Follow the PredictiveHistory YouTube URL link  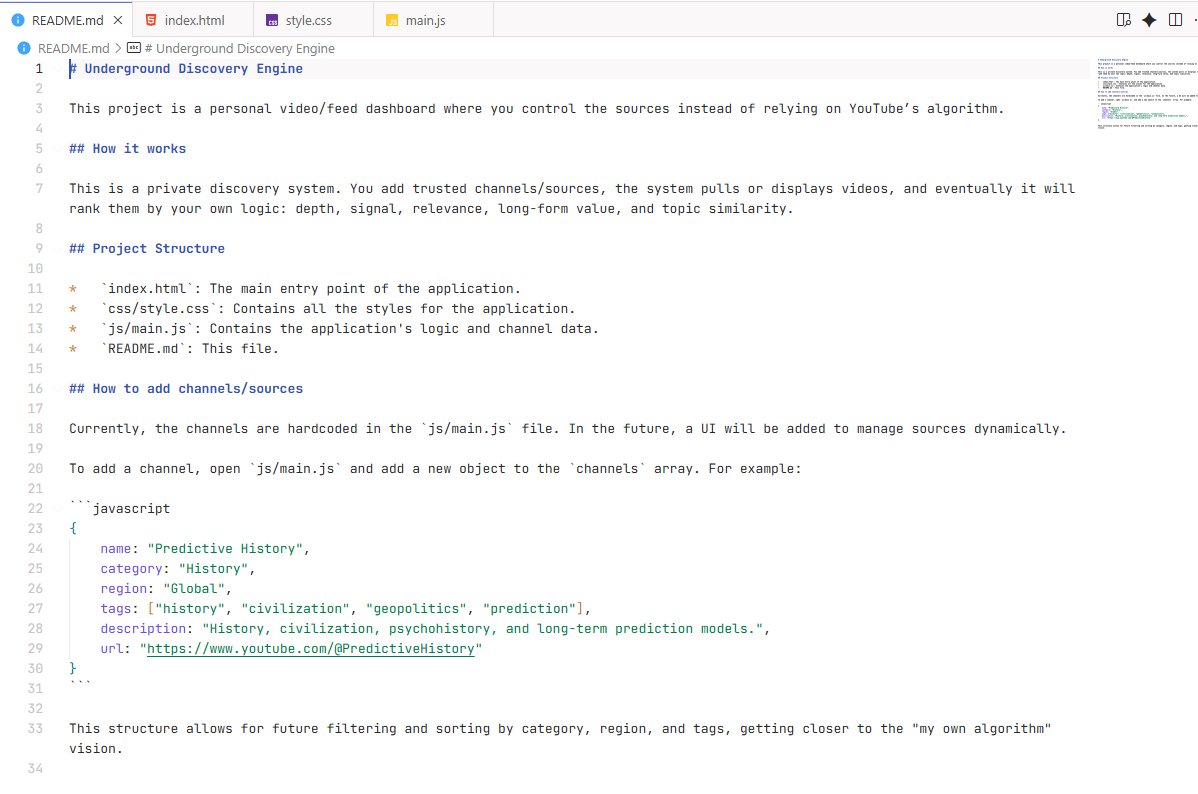(x=310, y=649)
